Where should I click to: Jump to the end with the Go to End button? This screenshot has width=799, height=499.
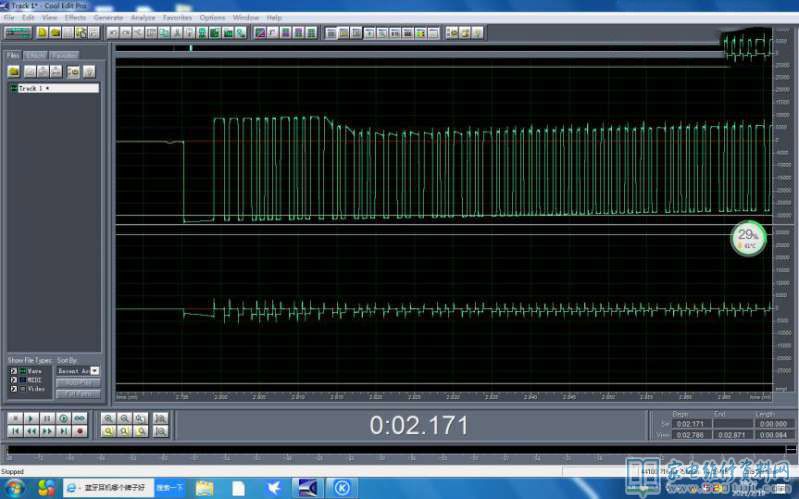63,432
